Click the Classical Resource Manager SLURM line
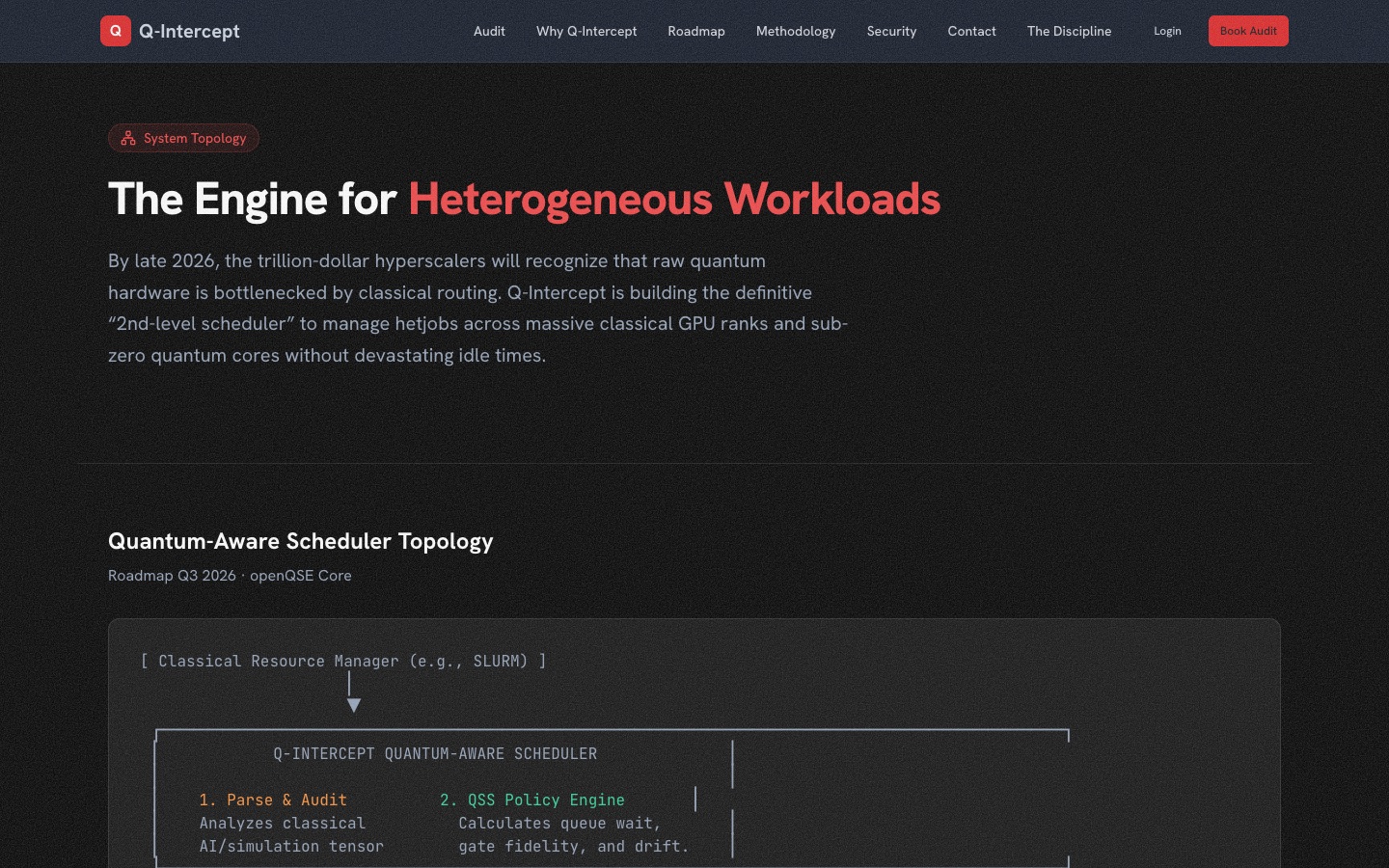Image resolution: width=1389 pixels, height=868 pixels. coord(343,661)
